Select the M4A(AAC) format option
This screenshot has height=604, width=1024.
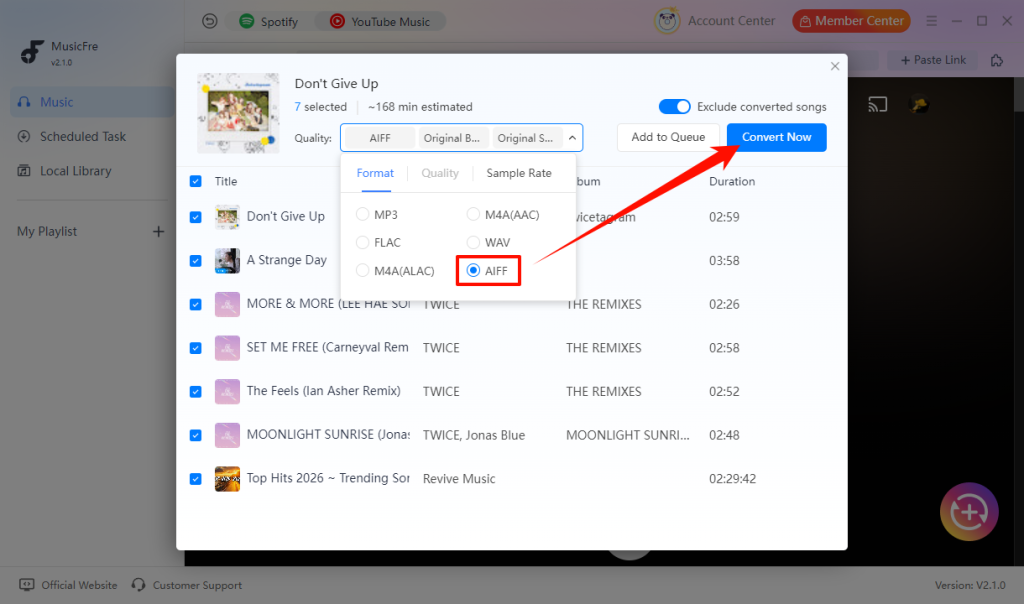(503, 215)
